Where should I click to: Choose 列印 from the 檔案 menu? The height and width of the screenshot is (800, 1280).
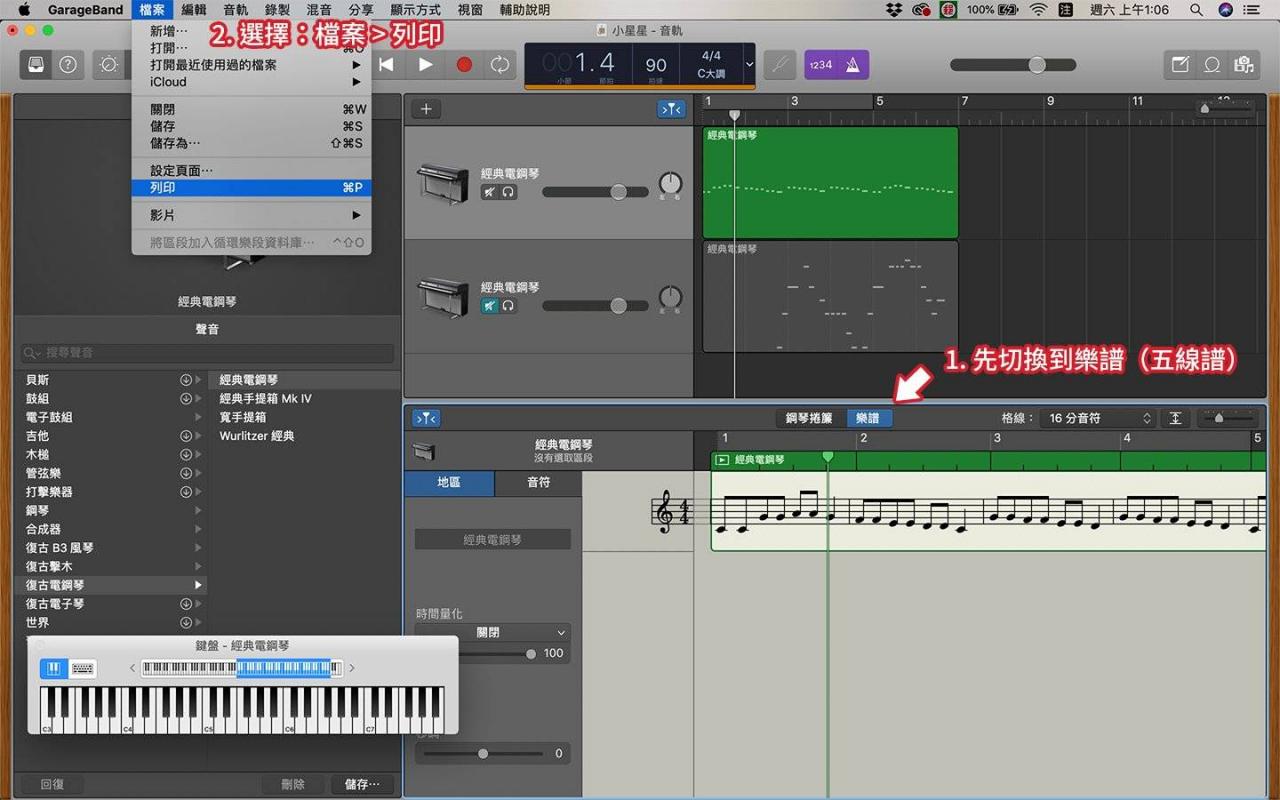(x=251, y=188)
